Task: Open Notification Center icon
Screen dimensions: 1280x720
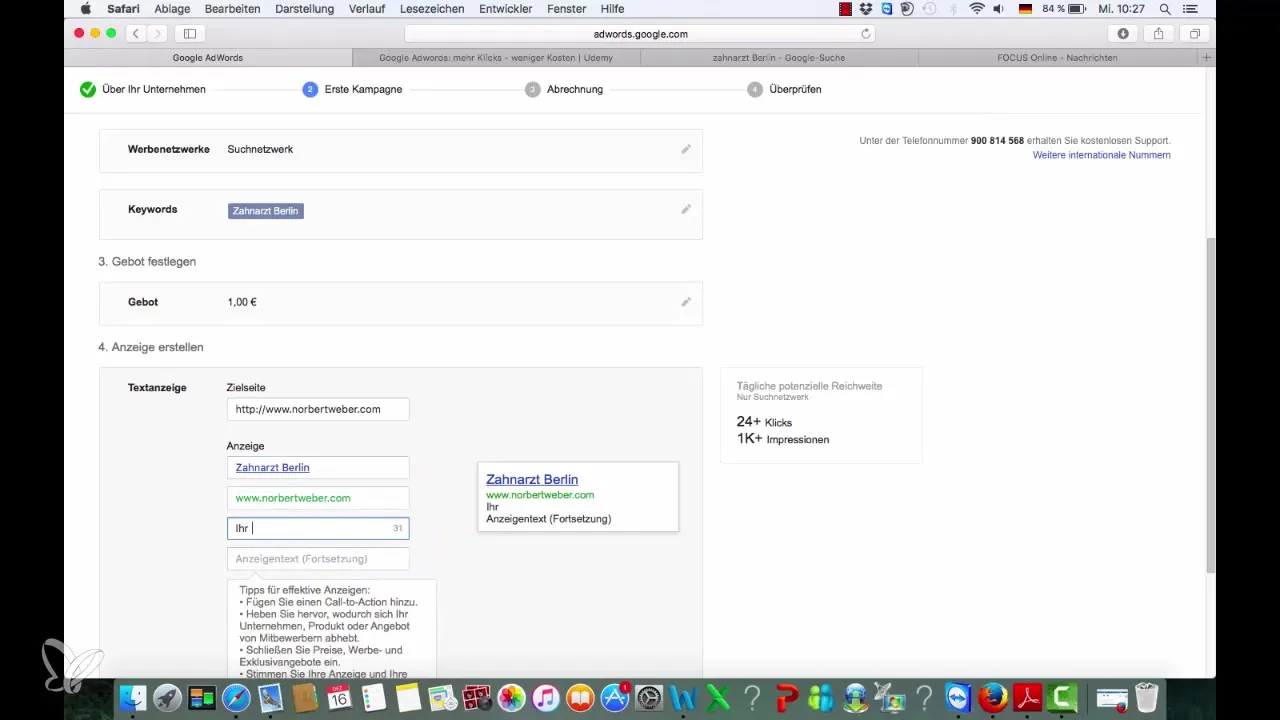Action: coord(1189,8)
